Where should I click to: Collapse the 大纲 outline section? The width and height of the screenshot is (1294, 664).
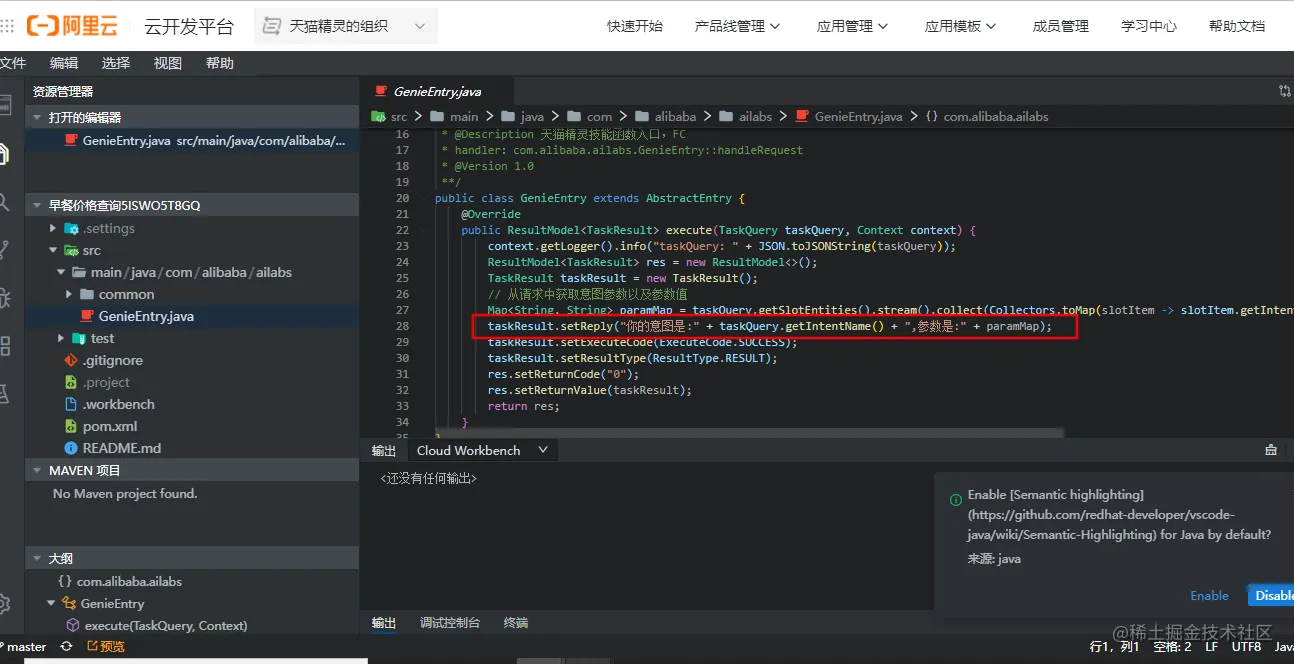(38, 558)
